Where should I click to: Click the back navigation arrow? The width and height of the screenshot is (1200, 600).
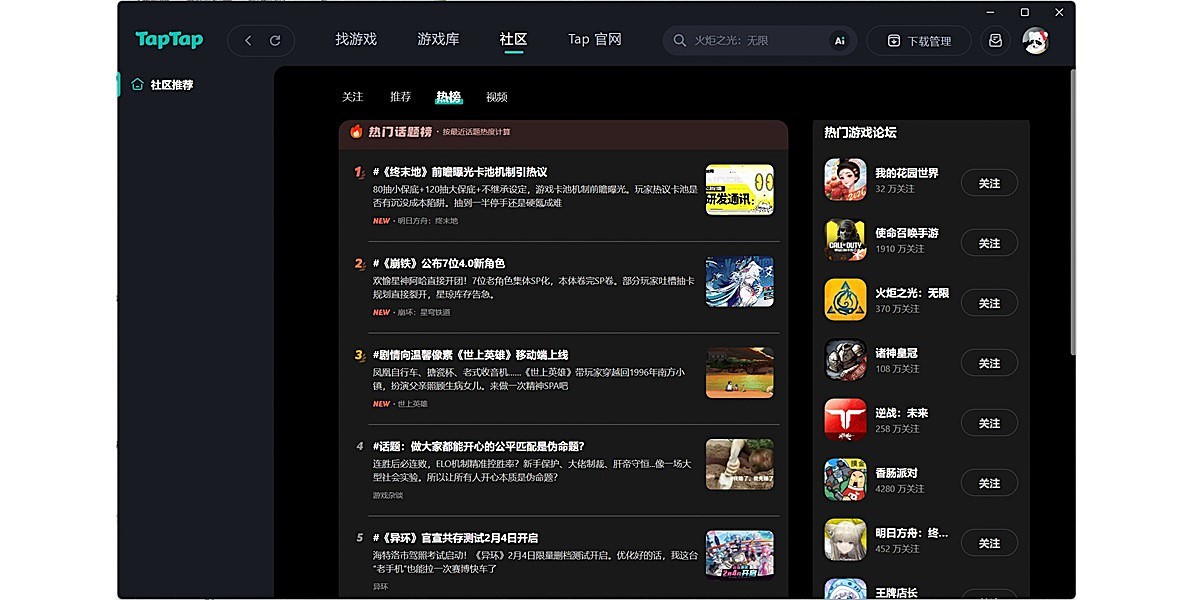tap(247, 40)
